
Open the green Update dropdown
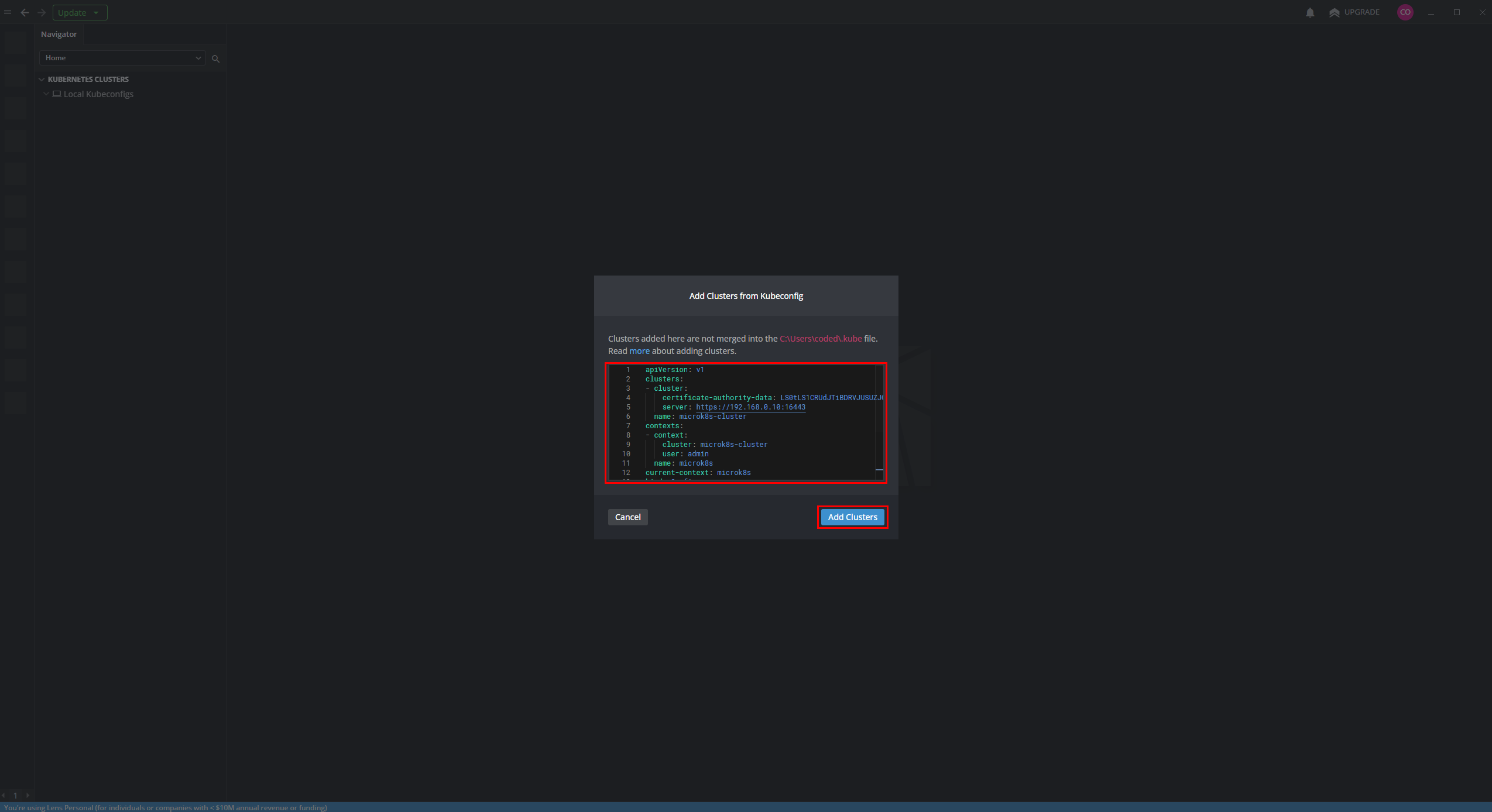point(80,12)
